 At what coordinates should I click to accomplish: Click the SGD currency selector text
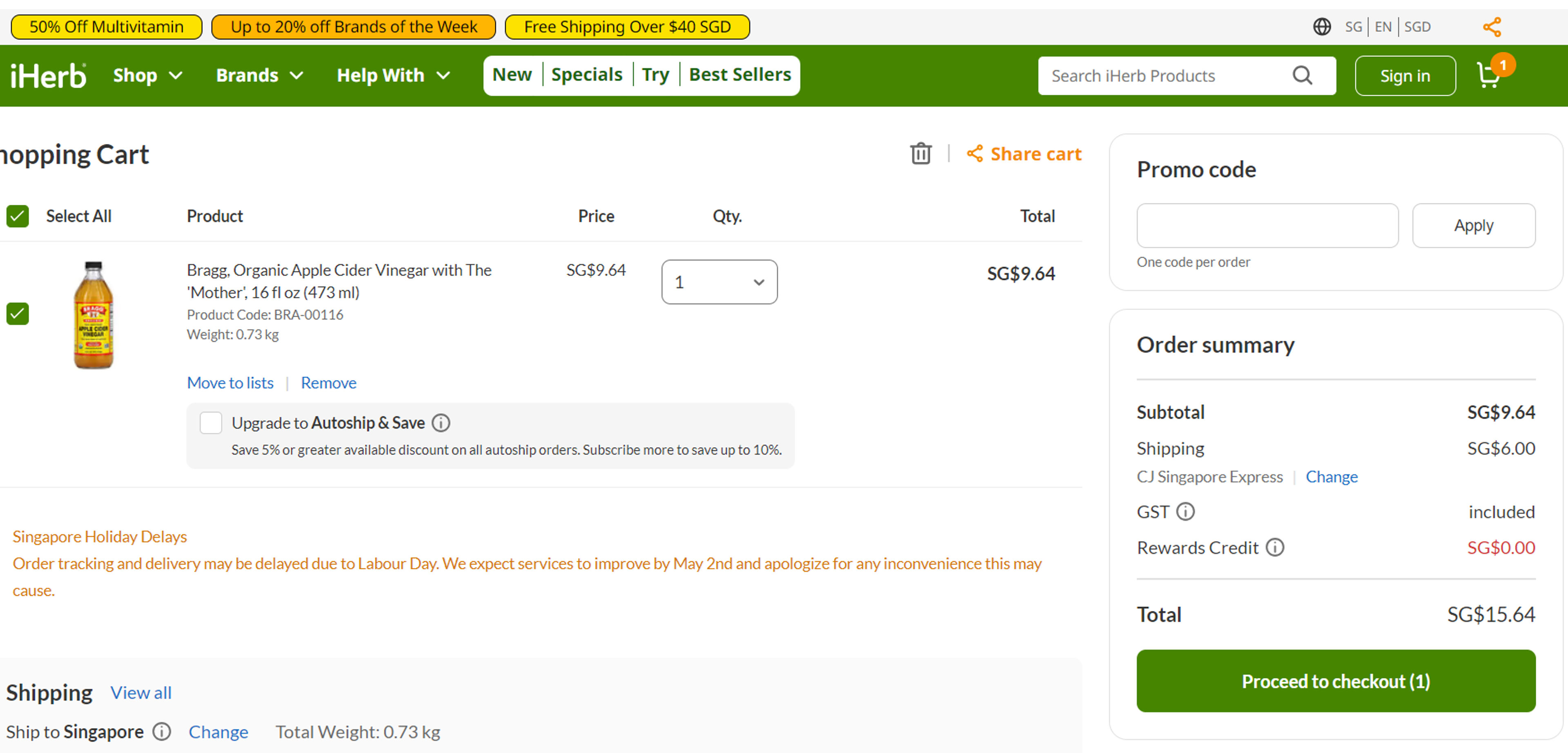click(x=1417, y=27)
